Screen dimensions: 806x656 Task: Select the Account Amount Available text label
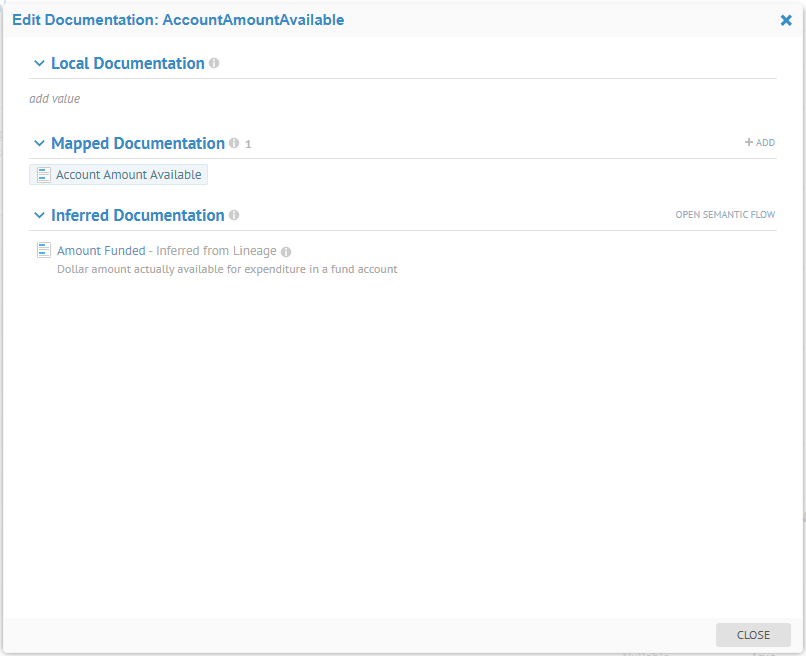click(129, 175)
